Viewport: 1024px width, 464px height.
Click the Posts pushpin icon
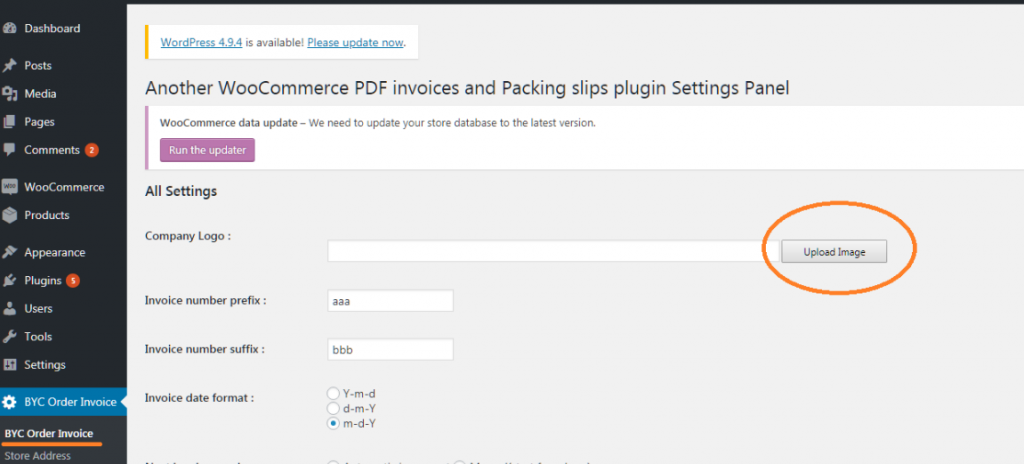pos(9,66)
